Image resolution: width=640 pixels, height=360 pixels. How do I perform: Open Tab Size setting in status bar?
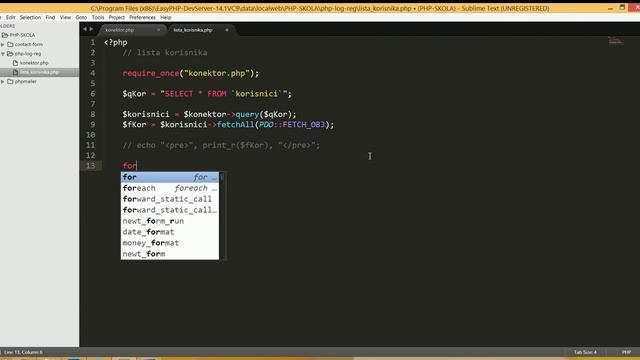tap(585, 352)
